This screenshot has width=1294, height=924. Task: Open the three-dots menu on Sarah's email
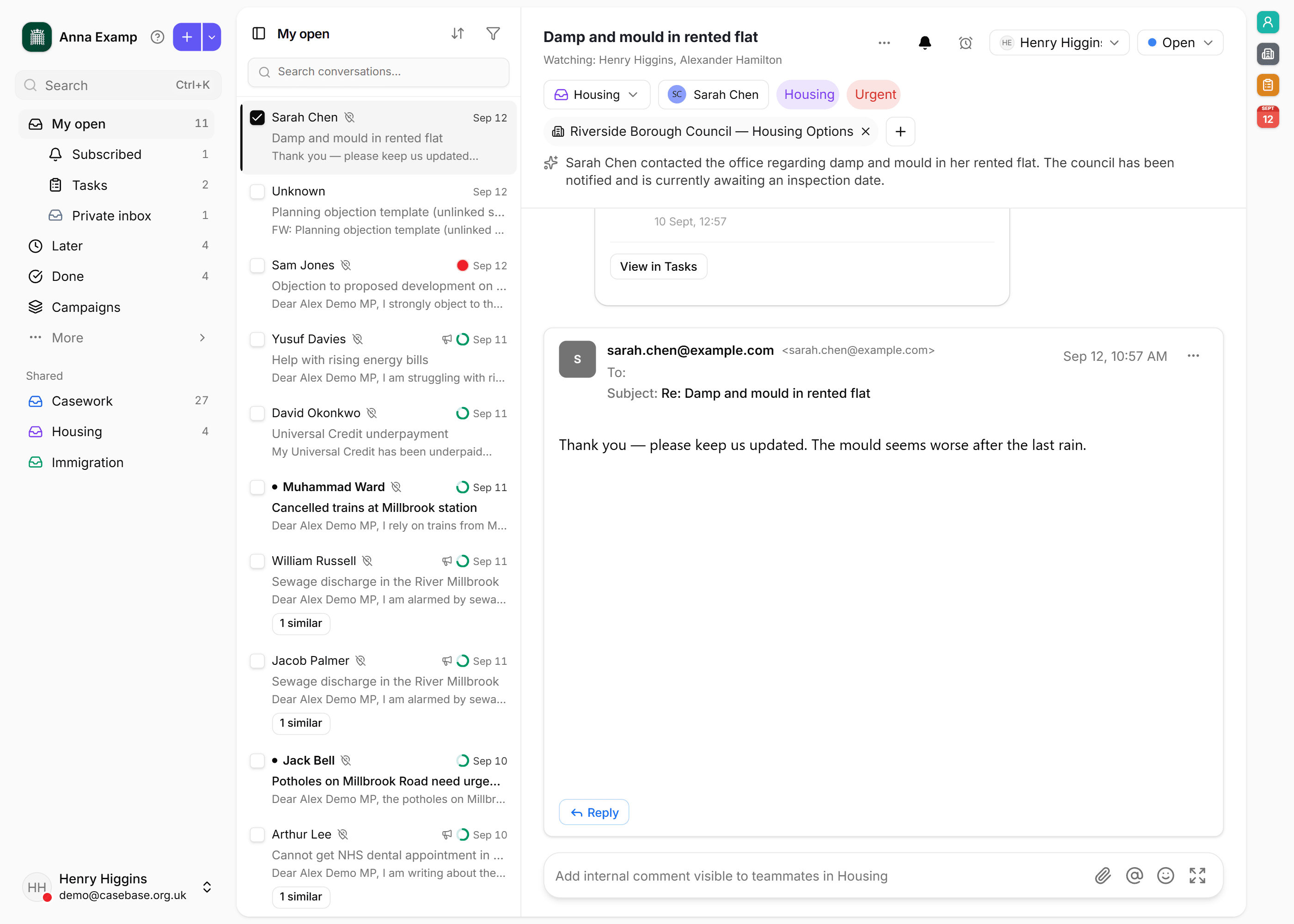tap(1193, 356)
